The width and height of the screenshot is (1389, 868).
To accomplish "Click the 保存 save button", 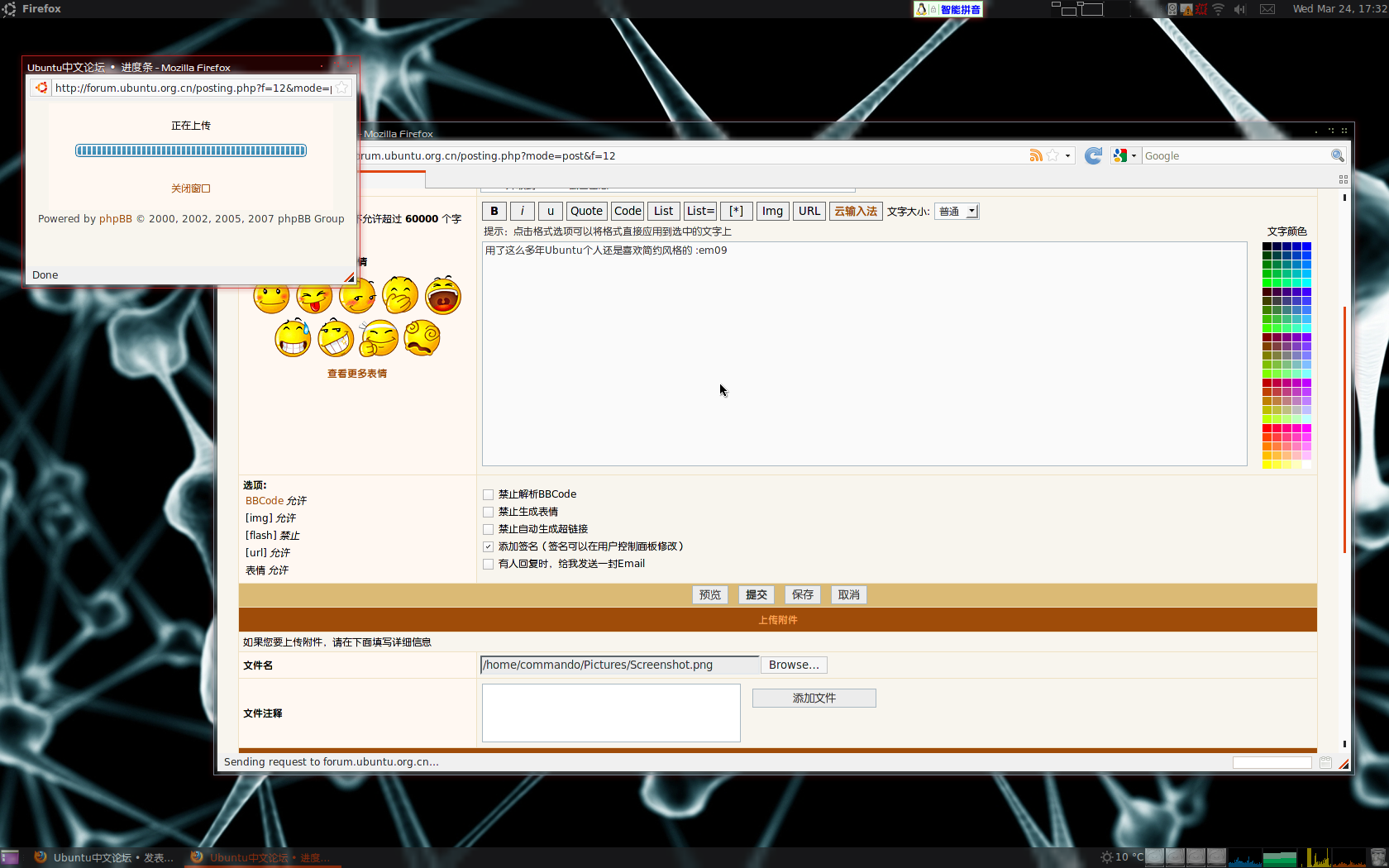I will [802, 594].
